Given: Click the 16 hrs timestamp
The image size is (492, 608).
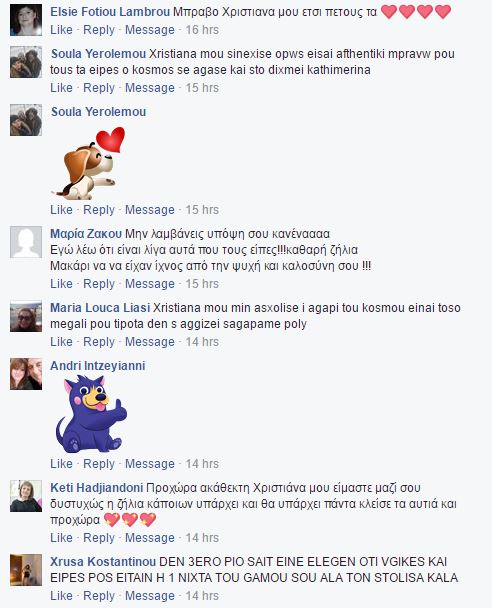Looking at the screenshot, I should coord(202,30).
